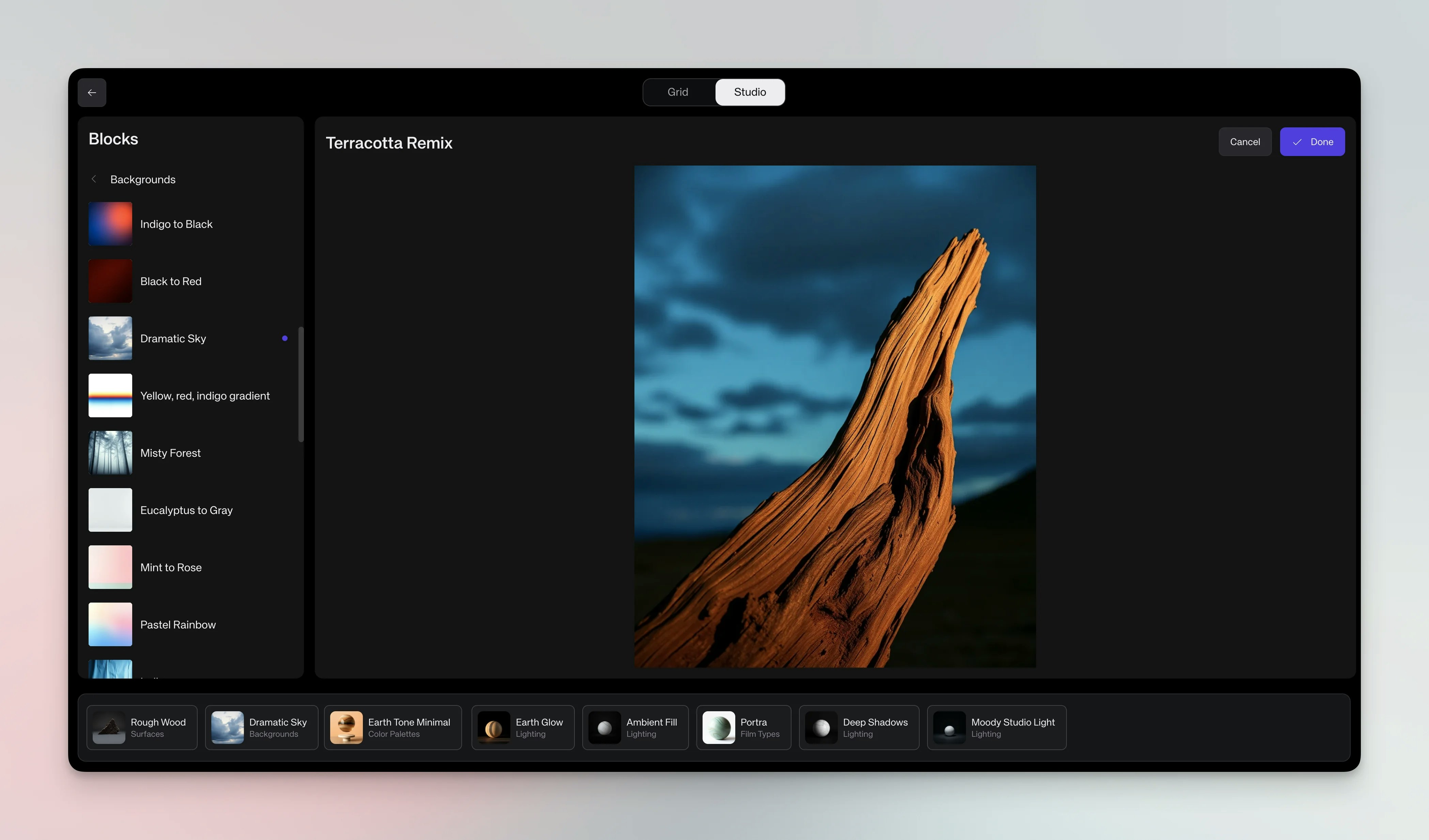Click the back arrow icon in top-left
The width and height of the screenshot is (1429, 840).
[x=92, y=92]
